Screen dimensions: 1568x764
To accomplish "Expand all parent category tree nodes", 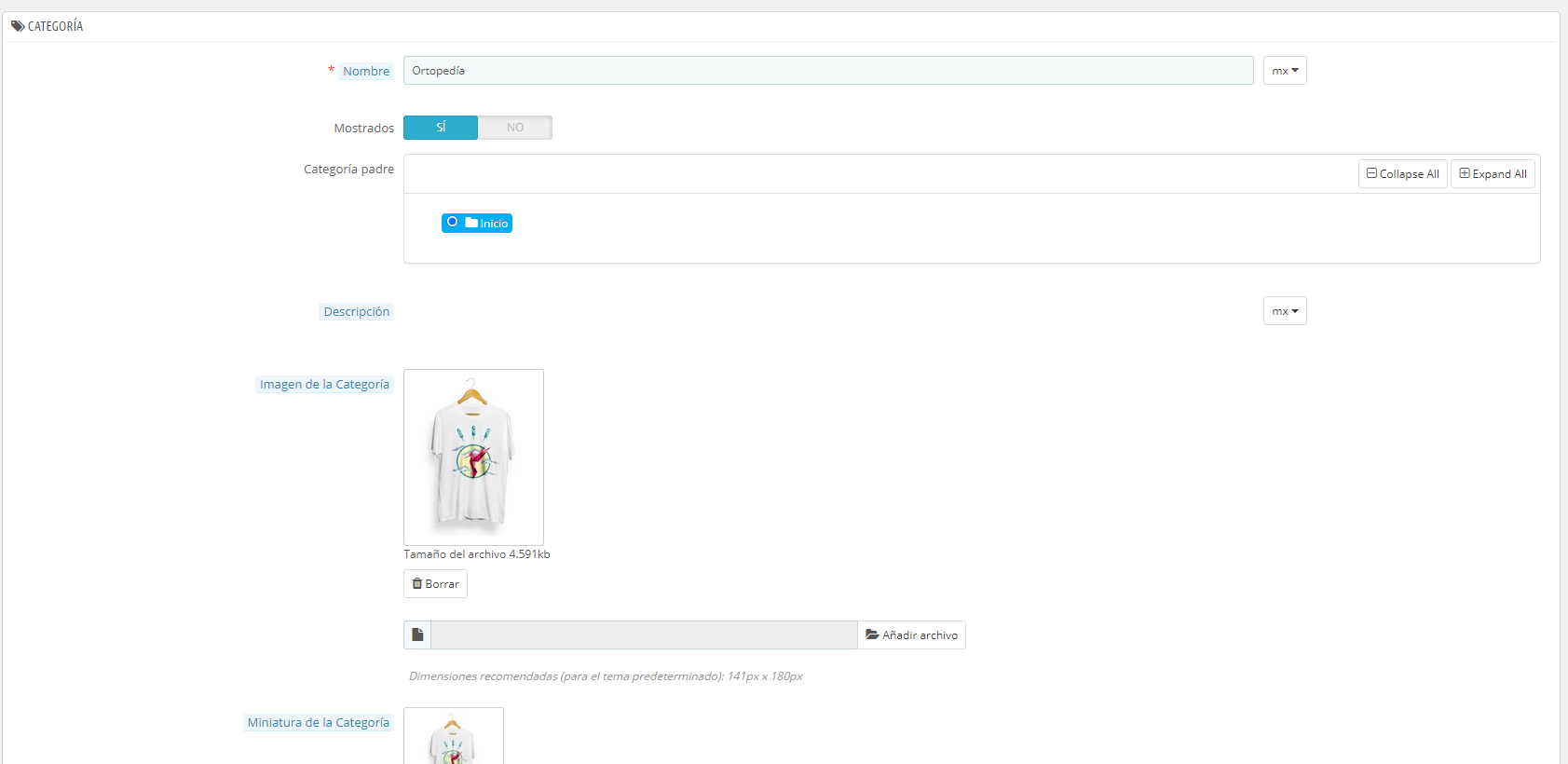I will coord(1493,174).
